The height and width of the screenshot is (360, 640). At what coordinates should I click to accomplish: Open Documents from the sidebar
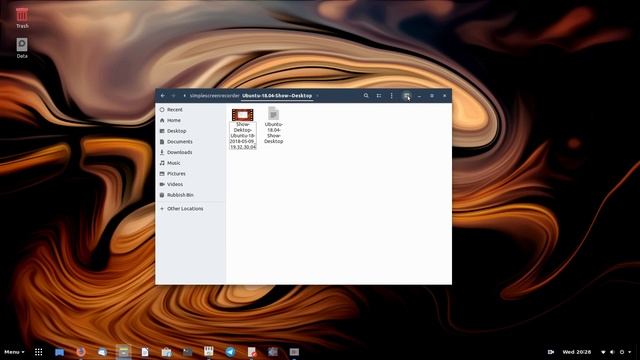coord(190,141)
